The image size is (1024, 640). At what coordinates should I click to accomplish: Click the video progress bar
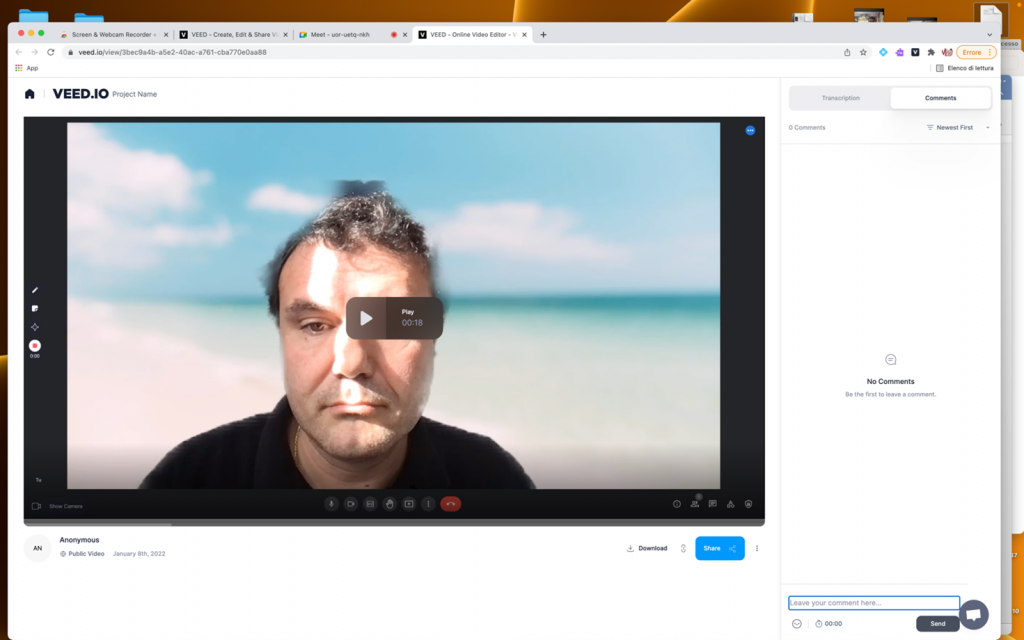394,523
